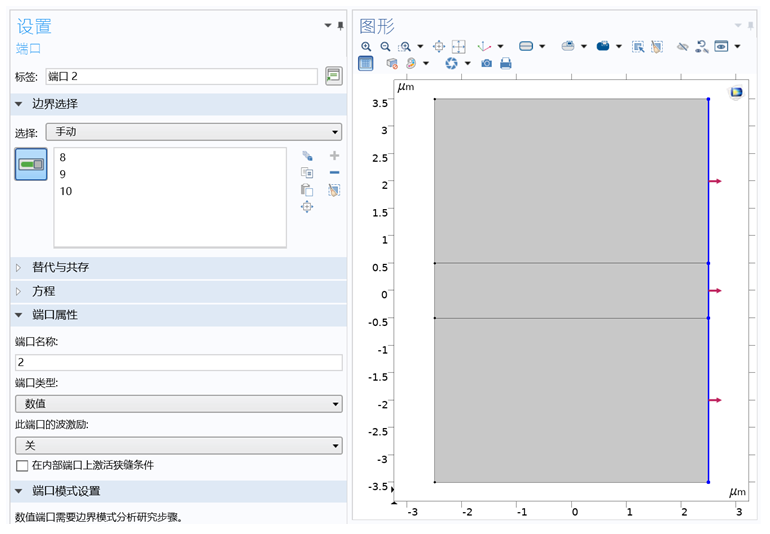Click the 端口名称 input field
This screenshot has width=770, height=534.
(179, 363)
